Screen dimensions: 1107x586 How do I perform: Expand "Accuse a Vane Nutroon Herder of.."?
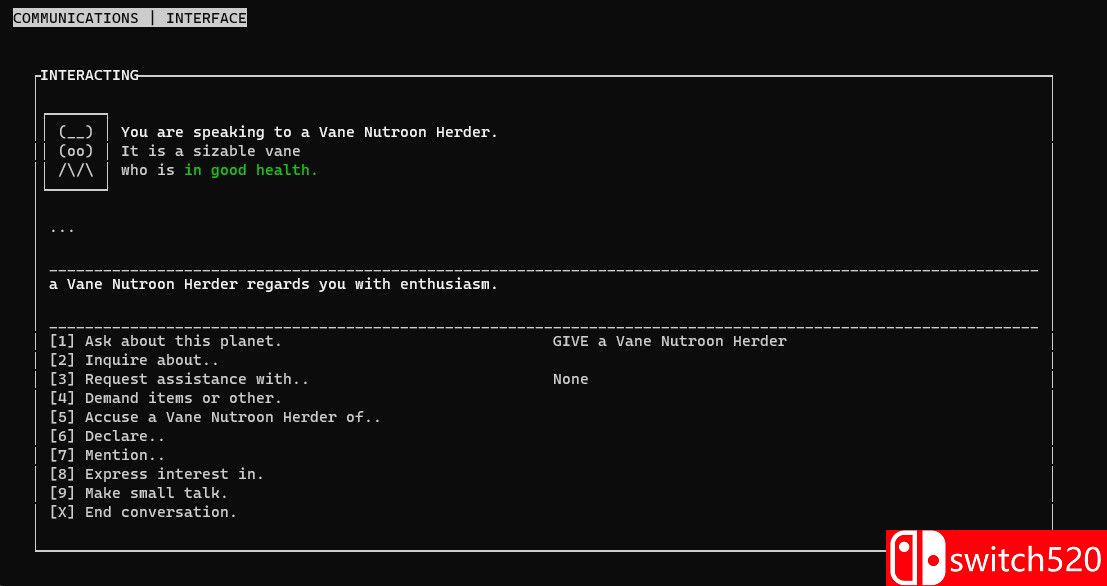[x=215, y=417]
